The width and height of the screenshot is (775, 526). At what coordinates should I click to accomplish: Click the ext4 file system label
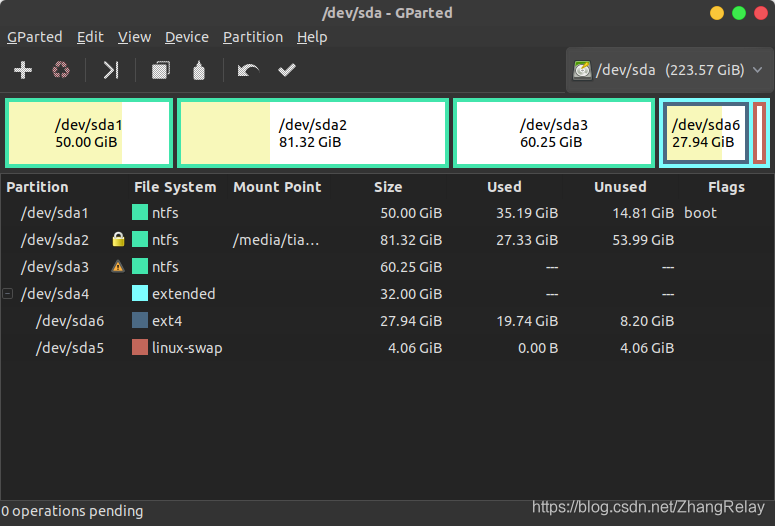pyautogui.click(x=167, y=321)
